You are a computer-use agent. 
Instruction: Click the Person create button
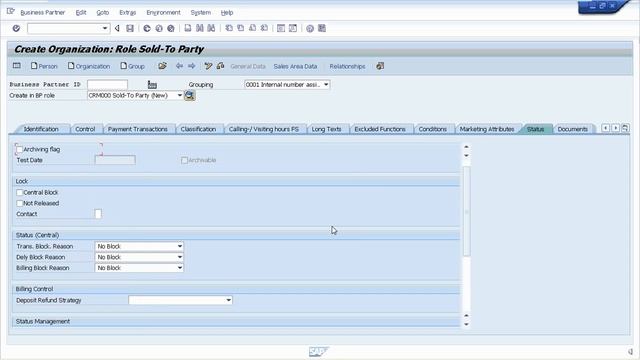point(44,66)
